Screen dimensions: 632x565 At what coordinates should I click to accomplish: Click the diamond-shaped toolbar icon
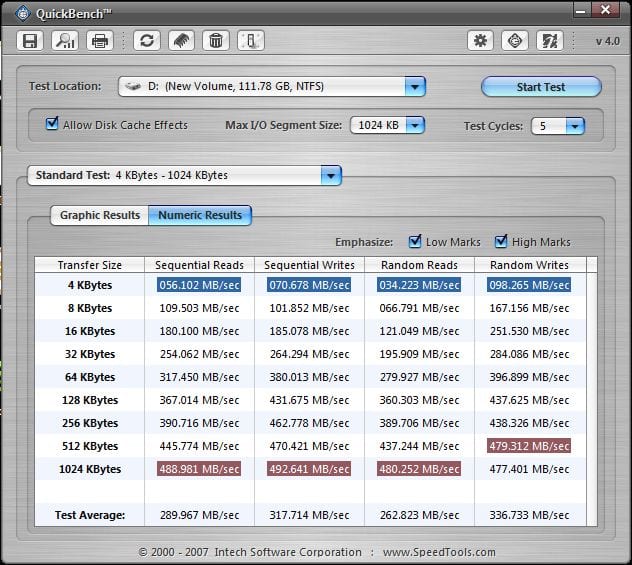click(x=515, y=41)
